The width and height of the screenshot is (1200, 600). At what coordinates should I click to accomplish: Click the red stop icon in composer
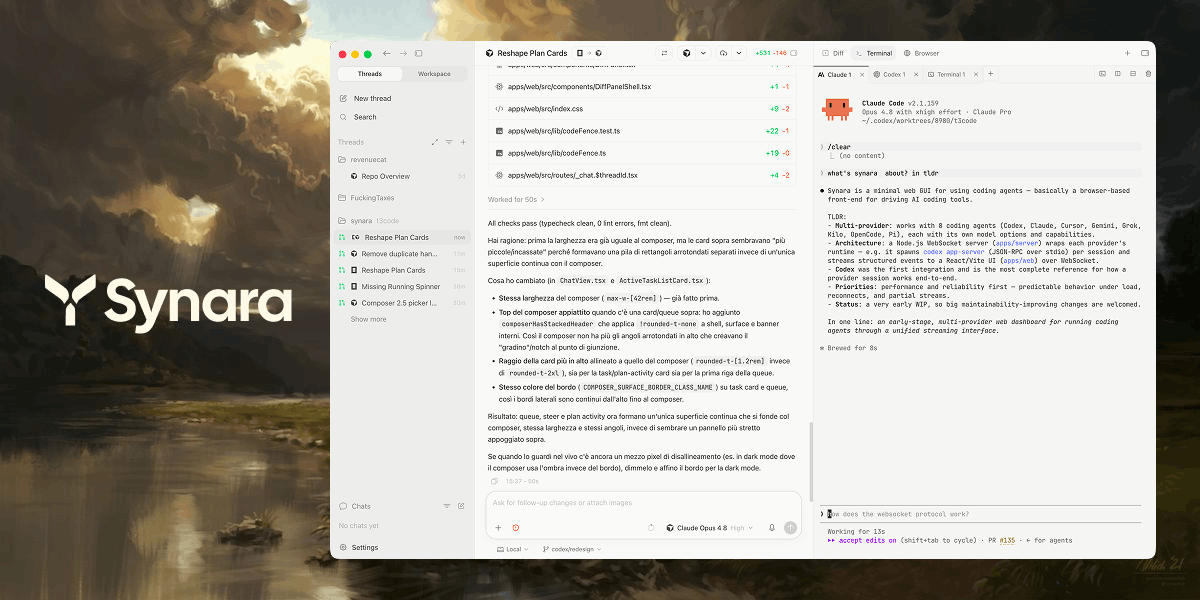pos(516,527)
